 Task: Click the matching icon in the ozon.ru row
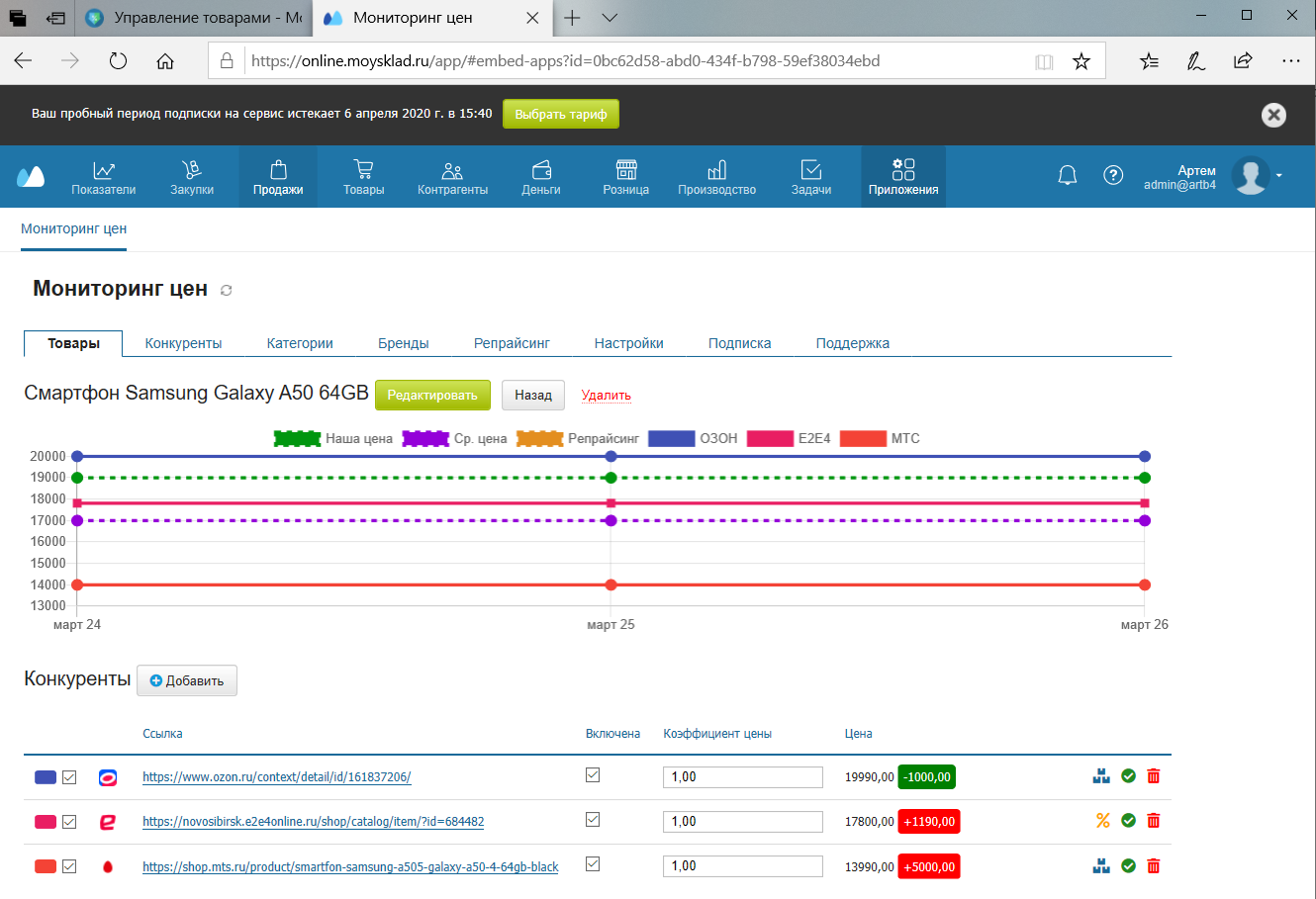point(1101,776)
